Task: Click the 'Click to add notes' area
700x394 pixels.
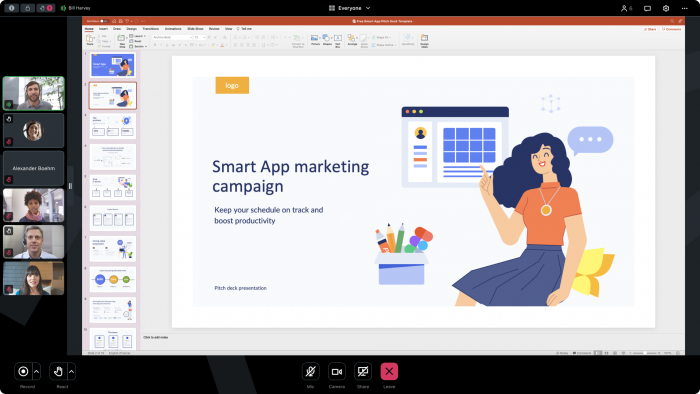Action: point(155,337)
